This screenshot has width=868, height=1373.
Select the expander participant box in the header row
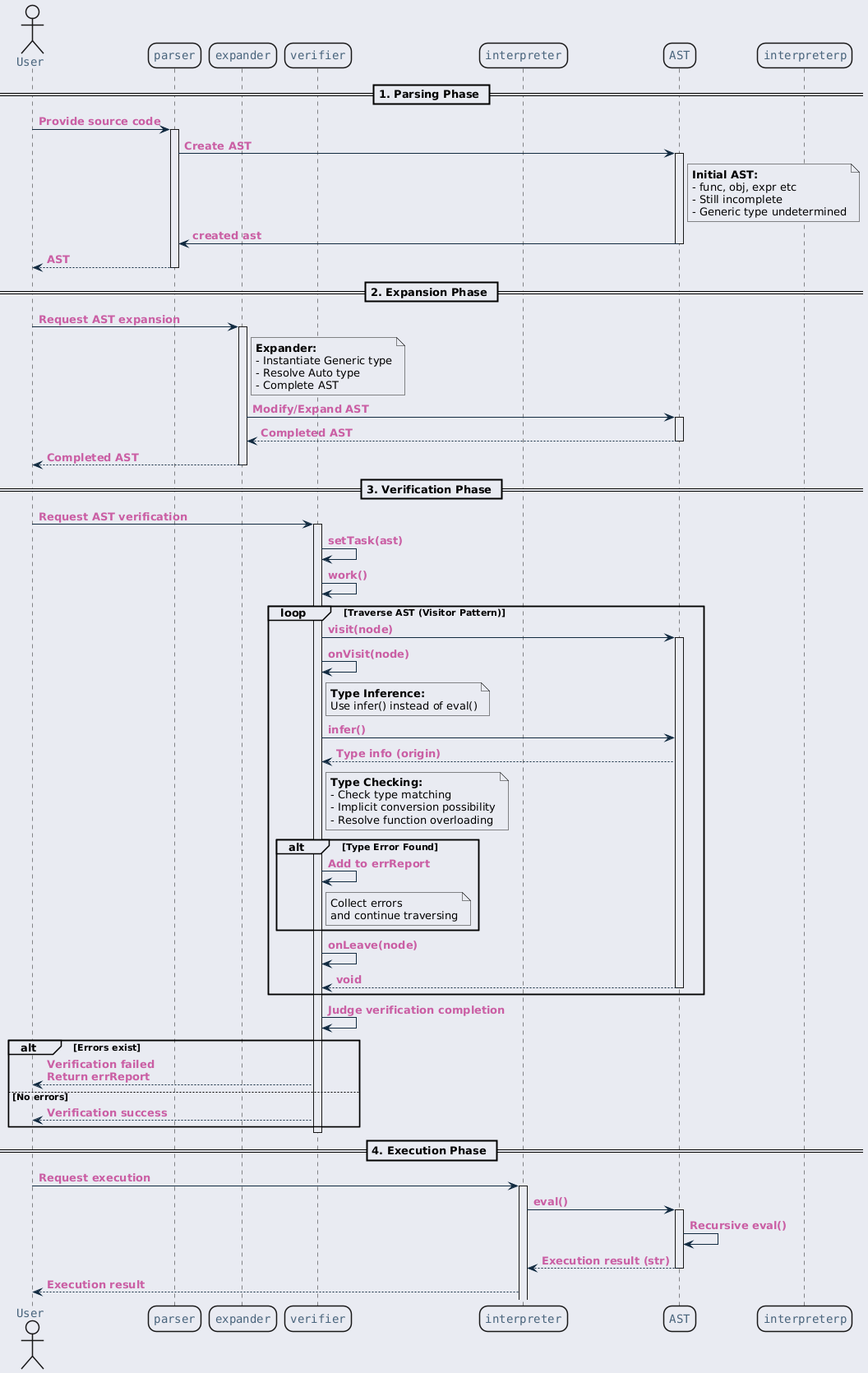point(243,55)
